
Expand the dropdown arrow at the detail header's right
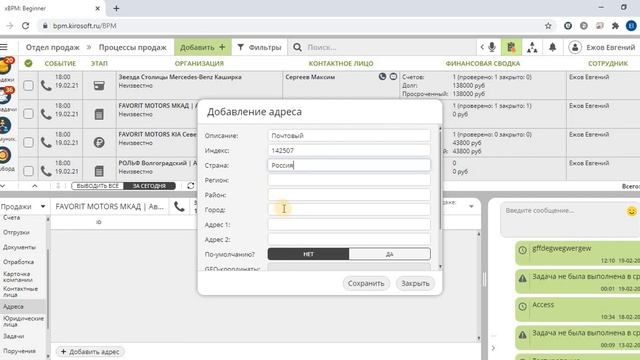(471, 207)
